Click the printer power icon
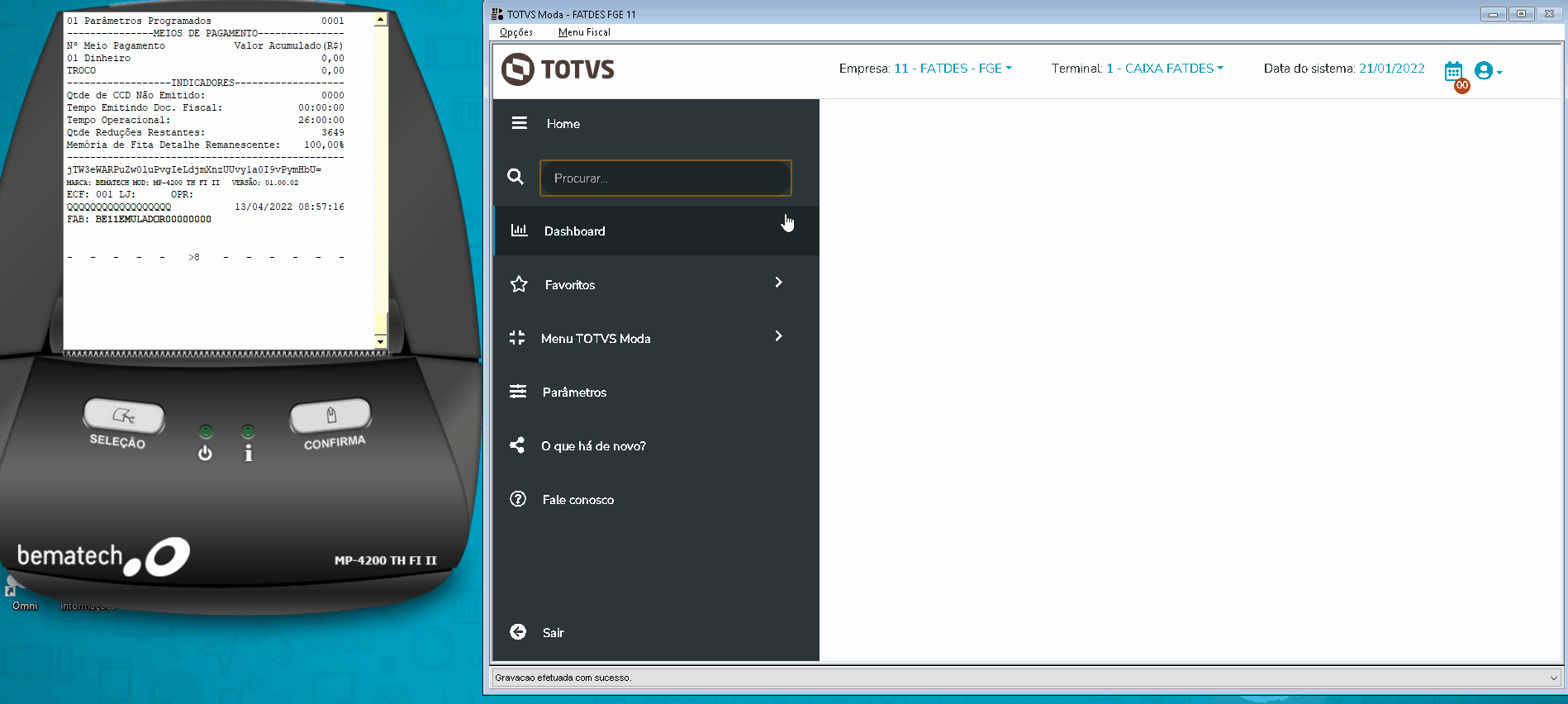 (206, 453)
